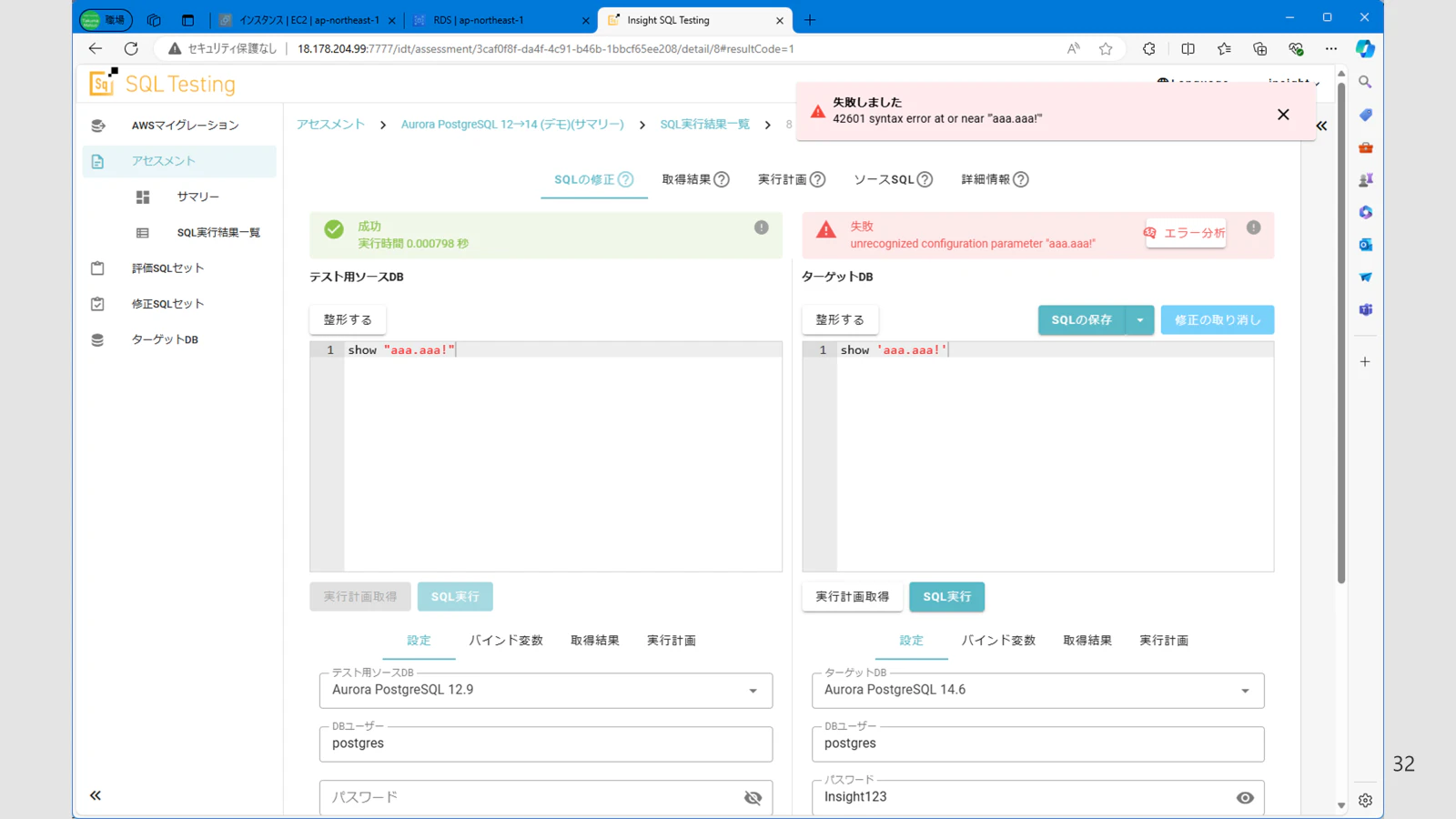Click info icon in failure banner
This screenshot has height=819, width=1456.
[1254, 227]
